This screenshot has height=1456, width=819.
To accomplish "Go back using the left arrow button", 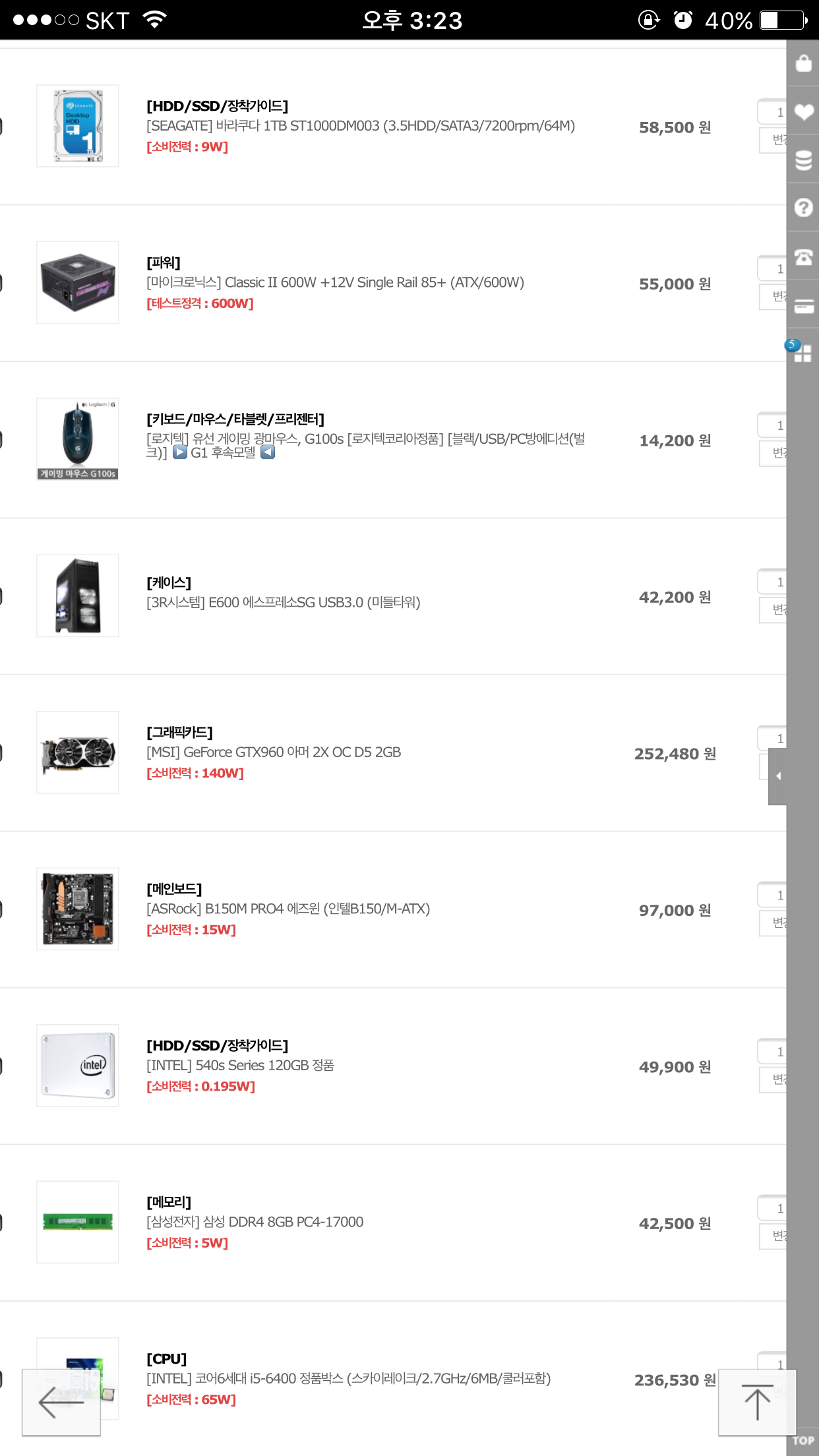I will tap(61, 1402).
